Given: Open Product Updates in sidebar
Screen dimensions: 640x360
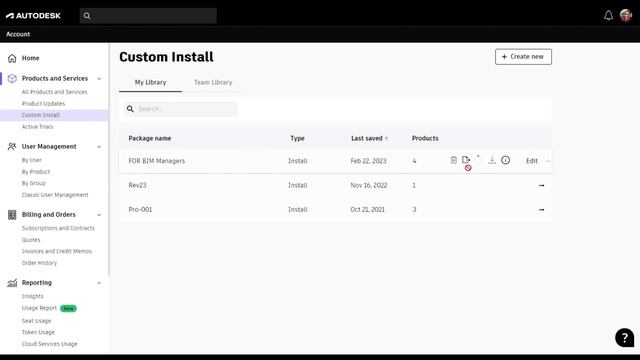Looking at the screenshot, I should point(43,104).
